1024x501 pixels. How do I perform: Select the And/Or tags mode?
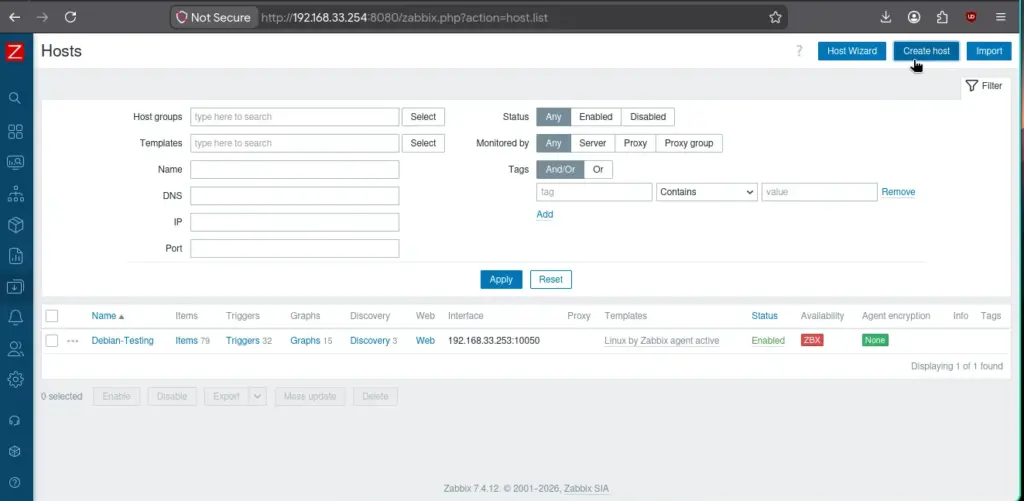click(560, 169)
